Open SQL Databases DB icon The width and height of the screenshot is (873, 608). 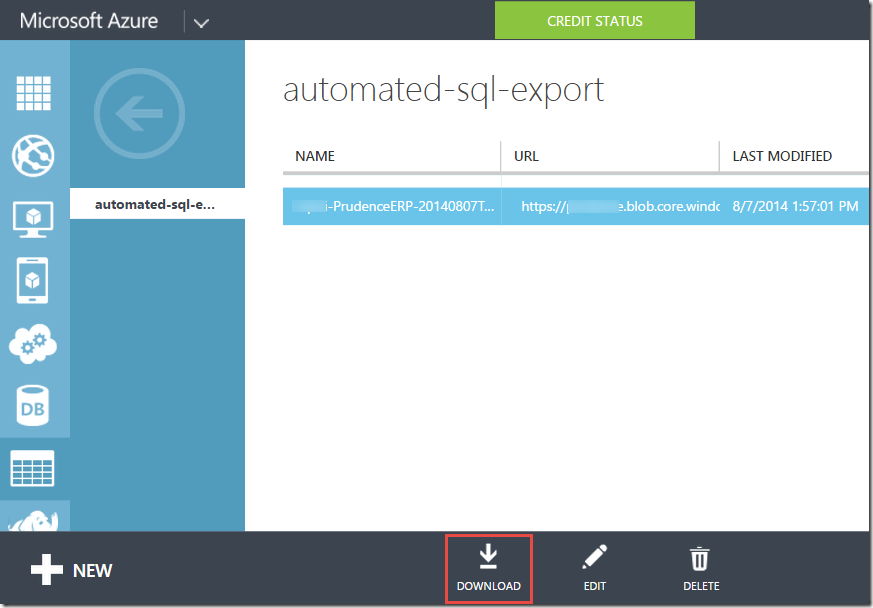(x=32, y=405)
